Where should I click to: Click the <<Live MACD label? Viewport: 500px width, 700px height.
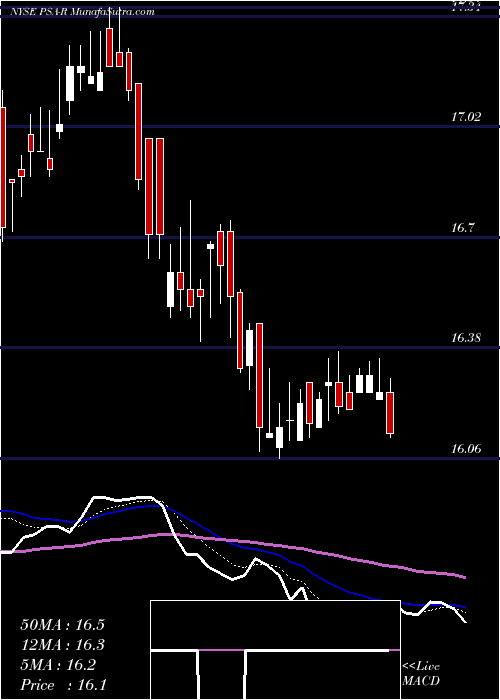pyautogui.click(x=421, y=674)
